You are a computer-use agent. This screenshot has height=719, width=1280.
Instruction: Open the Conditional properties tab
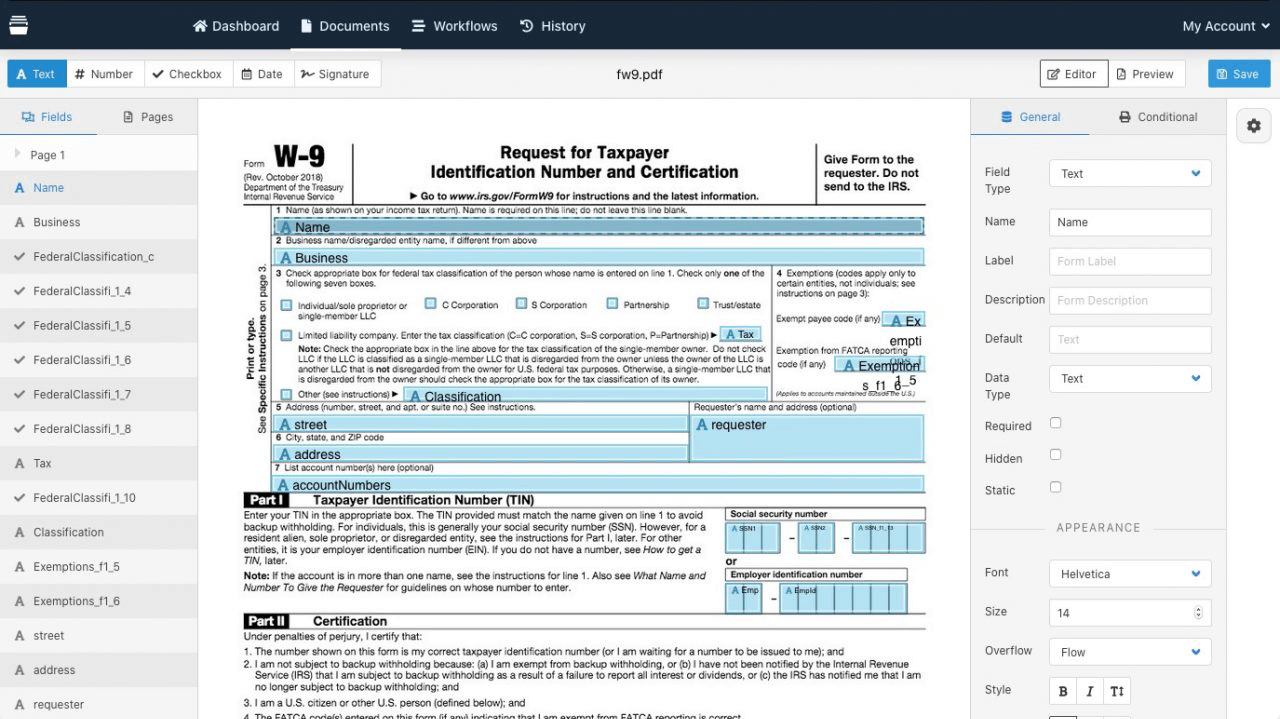click(1158, 117)
